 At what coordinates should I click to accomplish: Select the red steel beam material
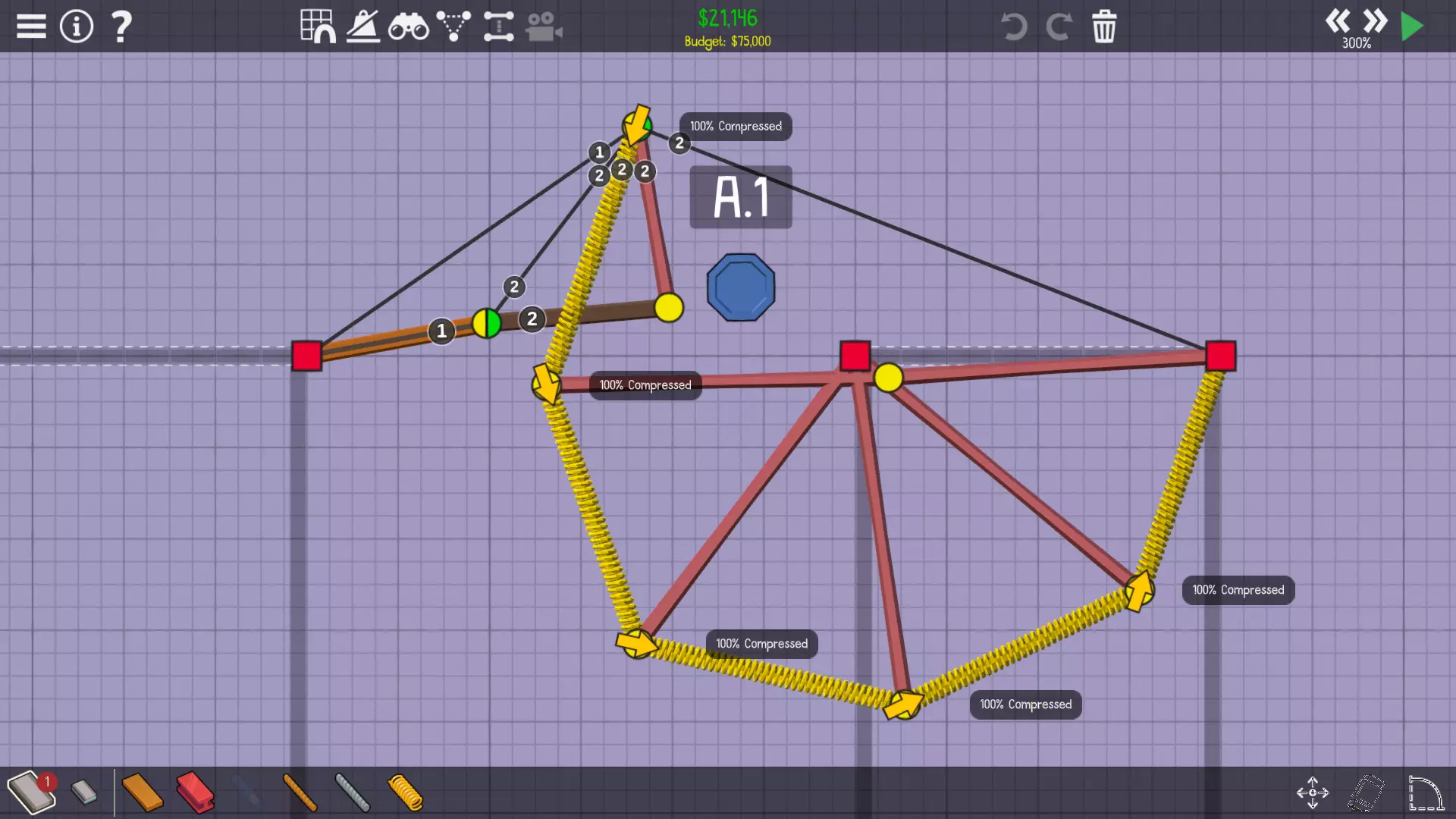195,792
